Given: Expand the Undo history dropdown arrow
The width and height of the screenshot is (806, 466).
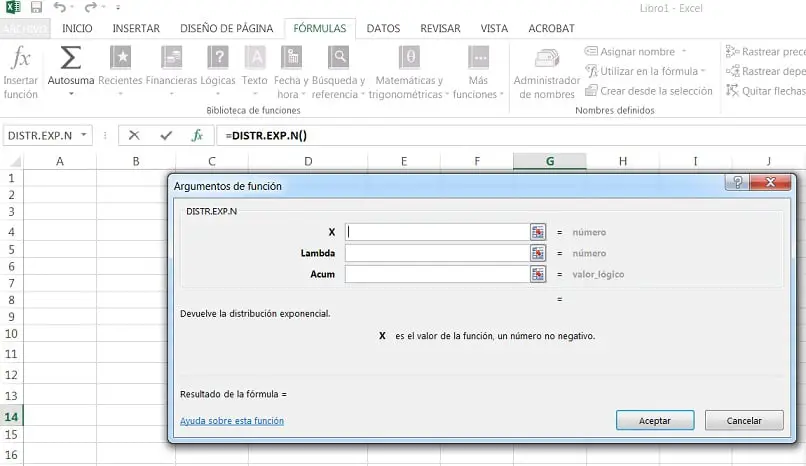Looking at the screenshot, I should (x=72, y=7).
